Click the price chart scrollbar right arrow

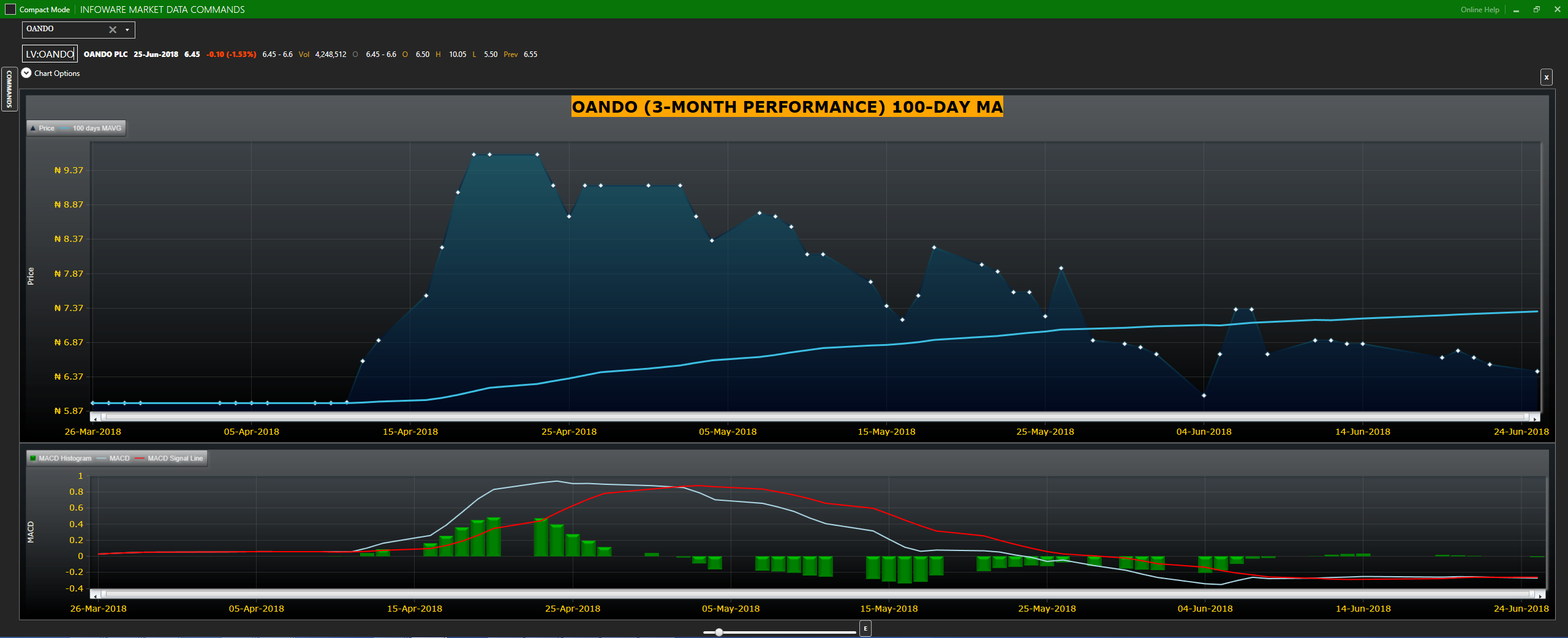click(x=1535, y=418)
